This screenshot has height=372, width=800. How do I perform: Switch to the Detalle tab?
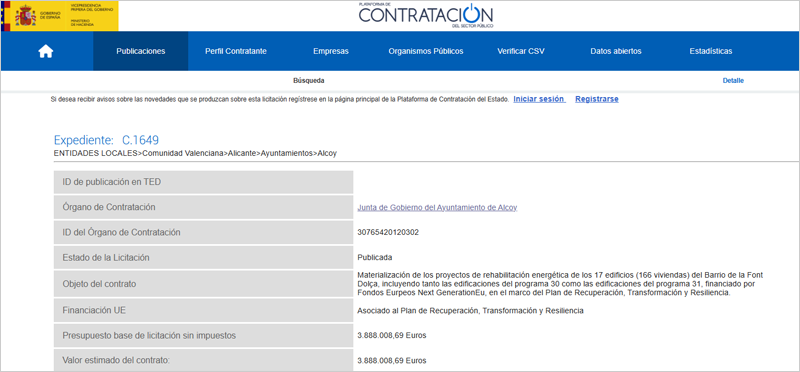733,81
